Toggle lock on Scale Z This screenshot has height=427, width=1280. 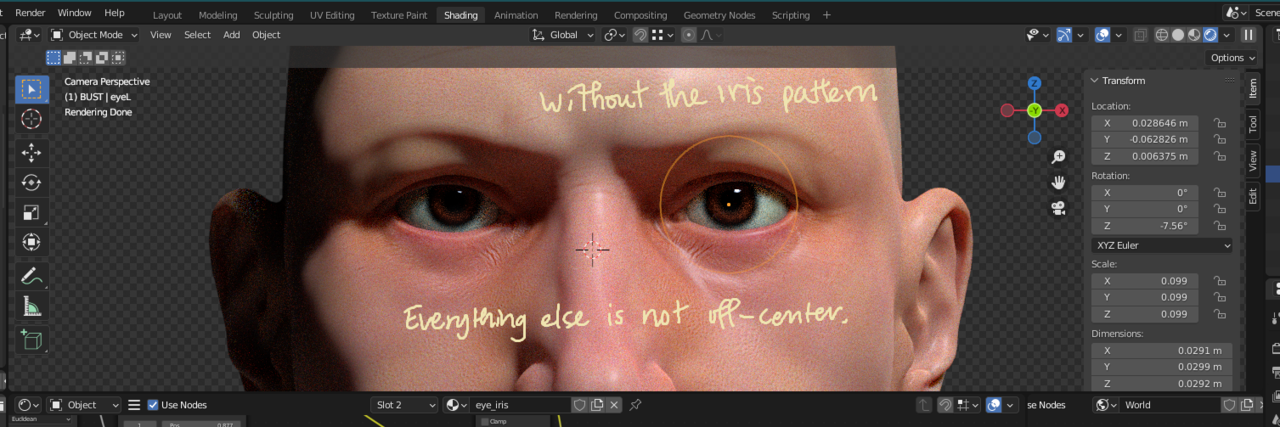tap(1218, 314)
